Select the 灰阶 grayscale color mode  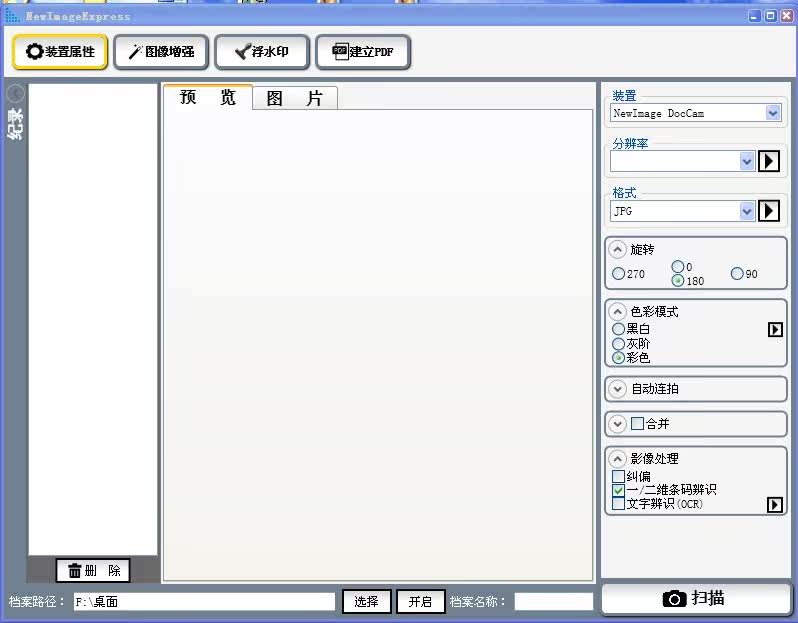pyautogui.click(x=618, y=344)
